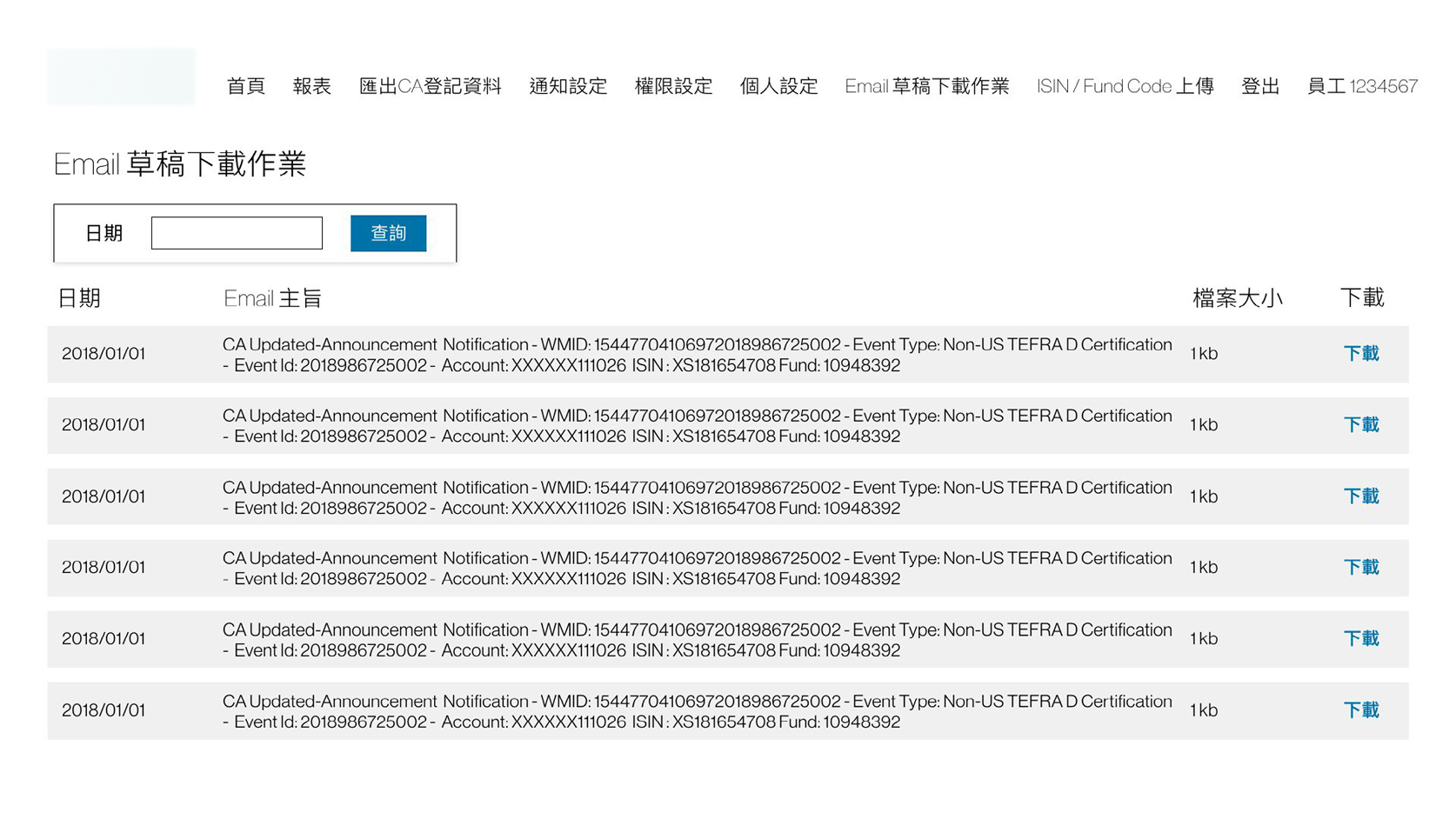Click the Email 主旨 column header
This screenshot has height=819, width=1456.
(x=272, y=298)
